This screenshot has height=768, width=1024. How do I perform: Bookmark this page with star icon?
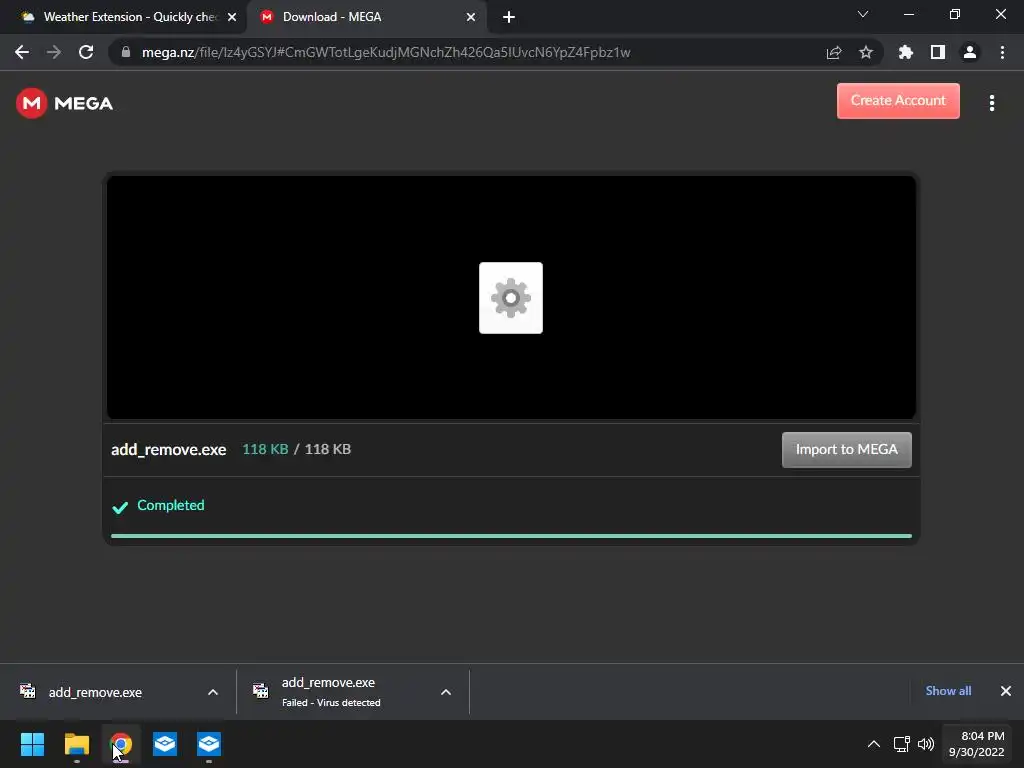pos(866,52)
